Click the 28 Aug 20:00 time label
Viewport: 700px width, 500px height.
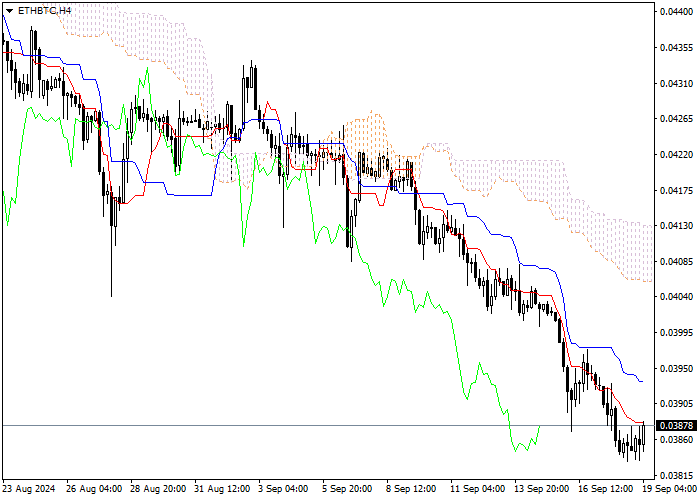(158, 489)
